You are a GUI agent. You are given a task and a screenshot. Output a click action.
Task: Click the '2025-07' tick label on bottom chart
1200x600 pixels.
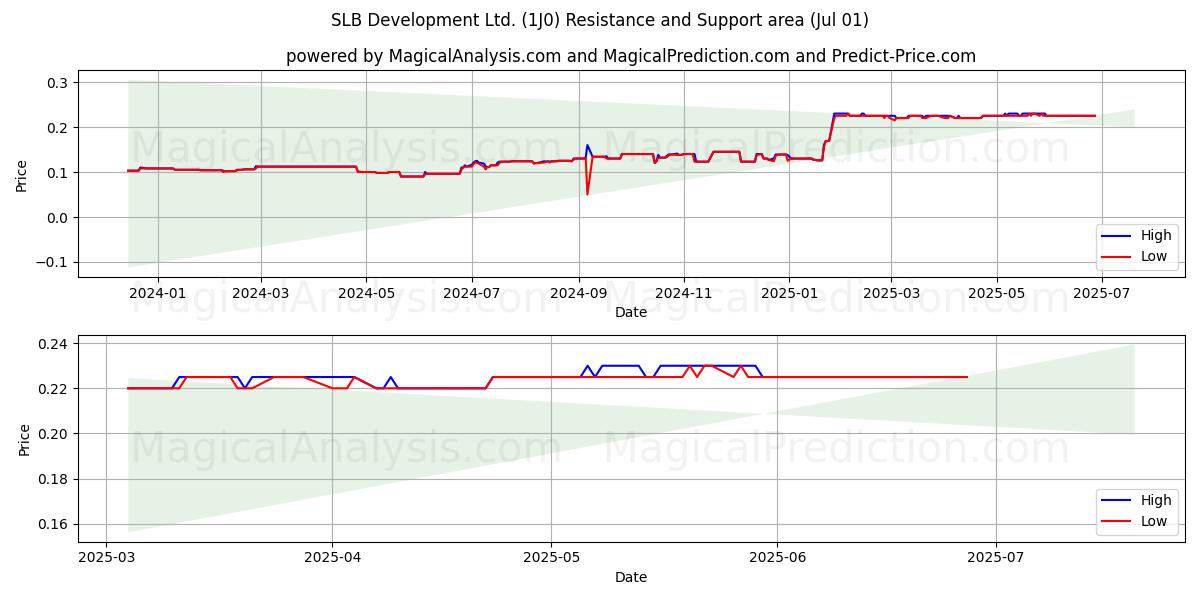(x=996, y=558)
